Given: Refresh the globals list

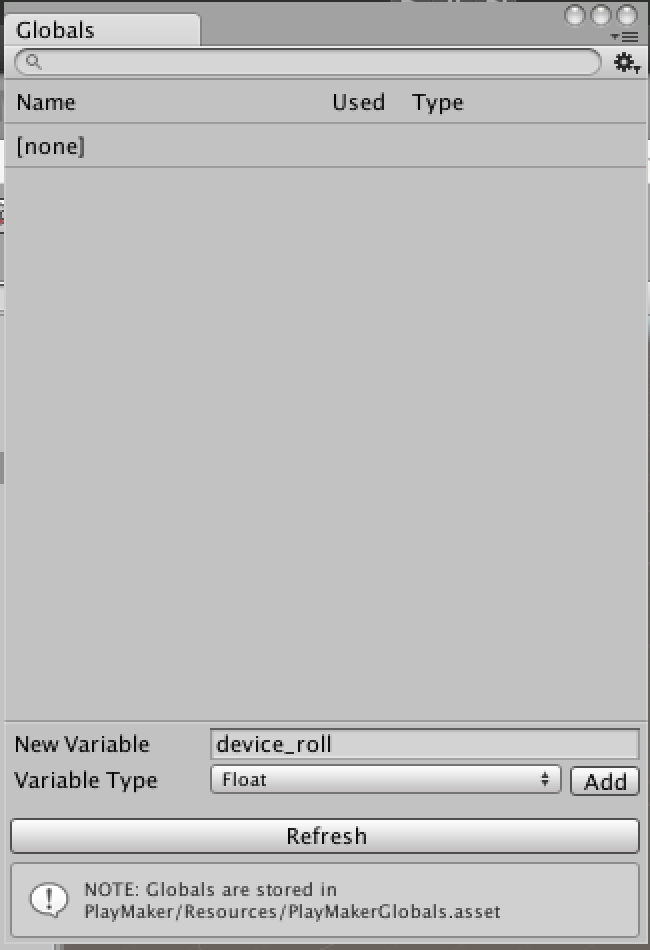Looking at the screenshot, I should click(x=325, y=836).
